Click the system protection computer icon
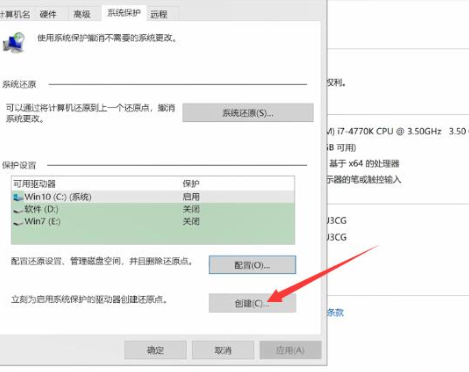 pyautogui.click(x=14, y=43)
